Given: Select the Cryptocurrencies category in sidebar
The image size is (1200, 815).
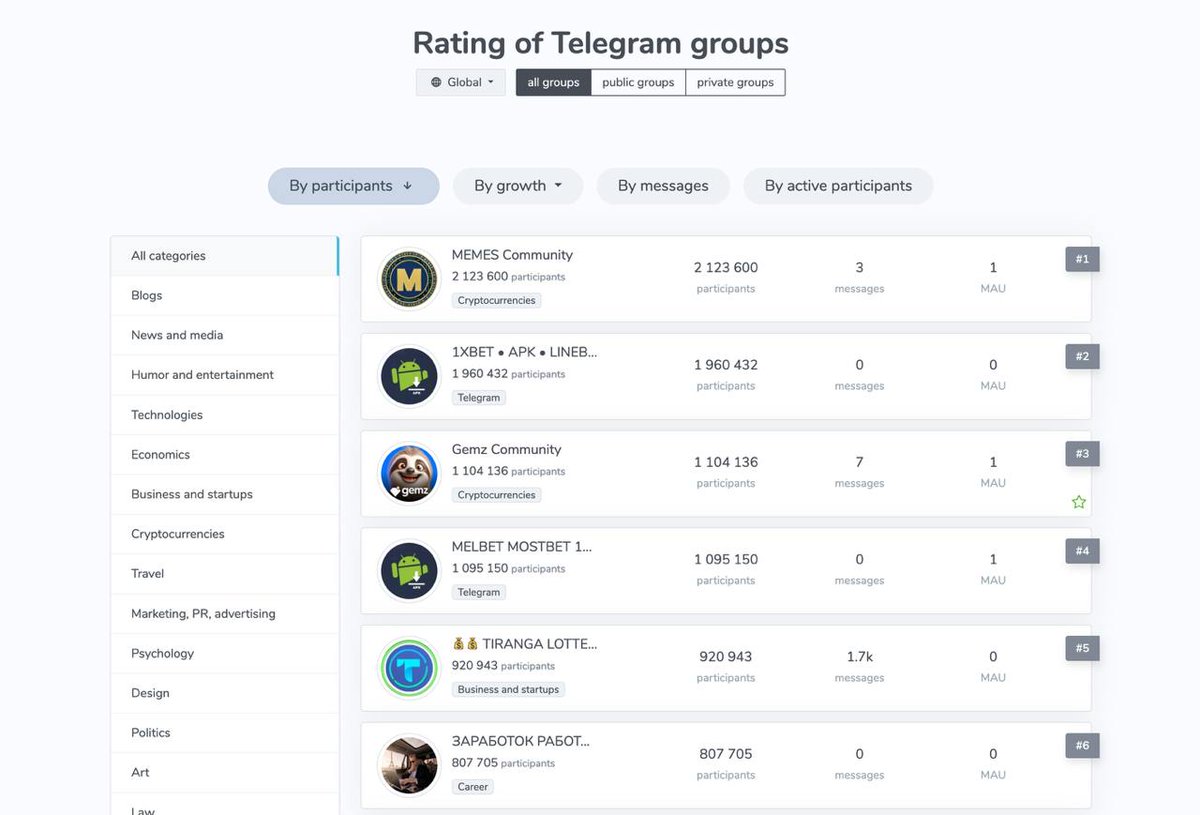Looking at the screenshot, I should 178,534.
